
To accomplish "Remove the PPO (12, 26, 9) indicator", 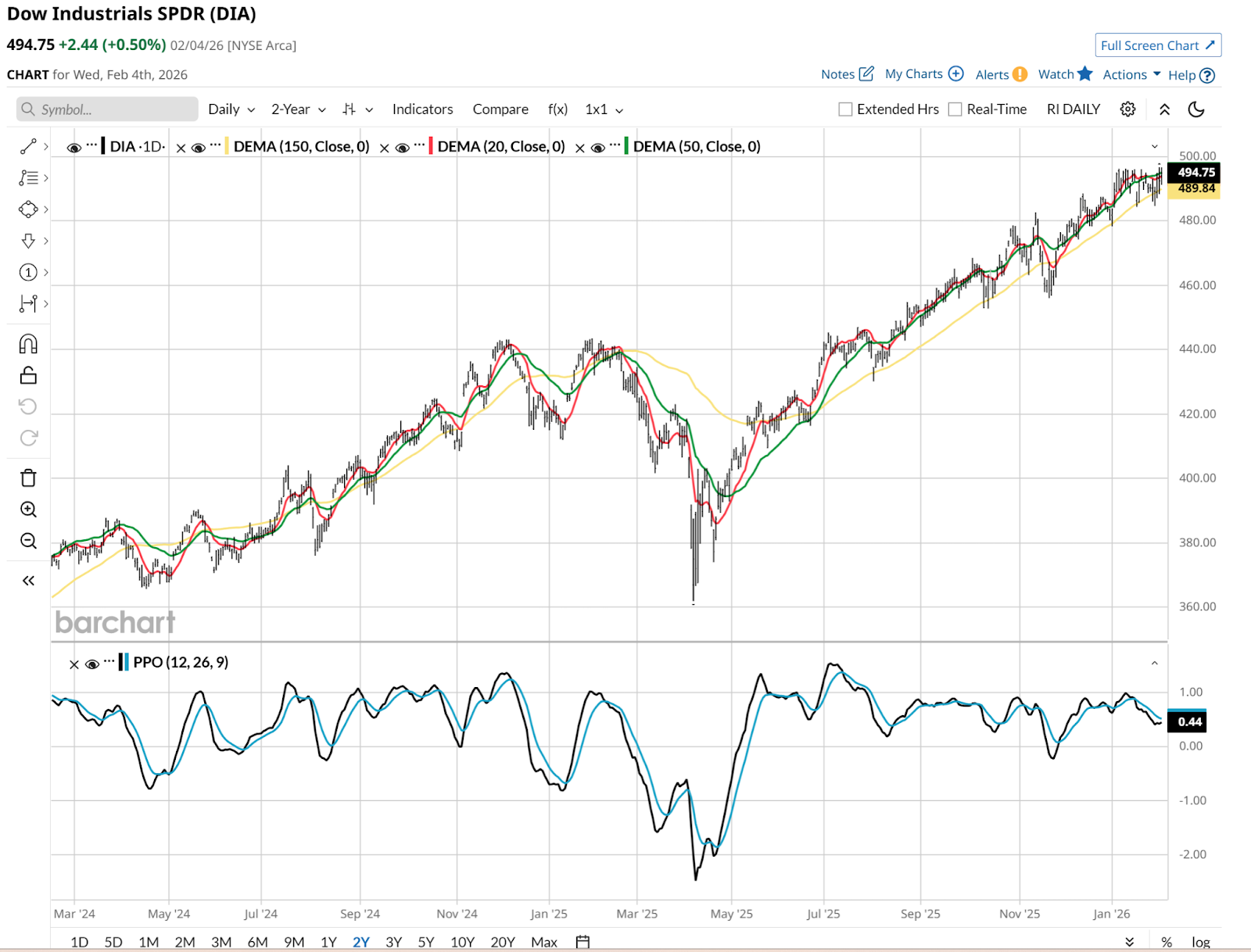I will 74,664.
